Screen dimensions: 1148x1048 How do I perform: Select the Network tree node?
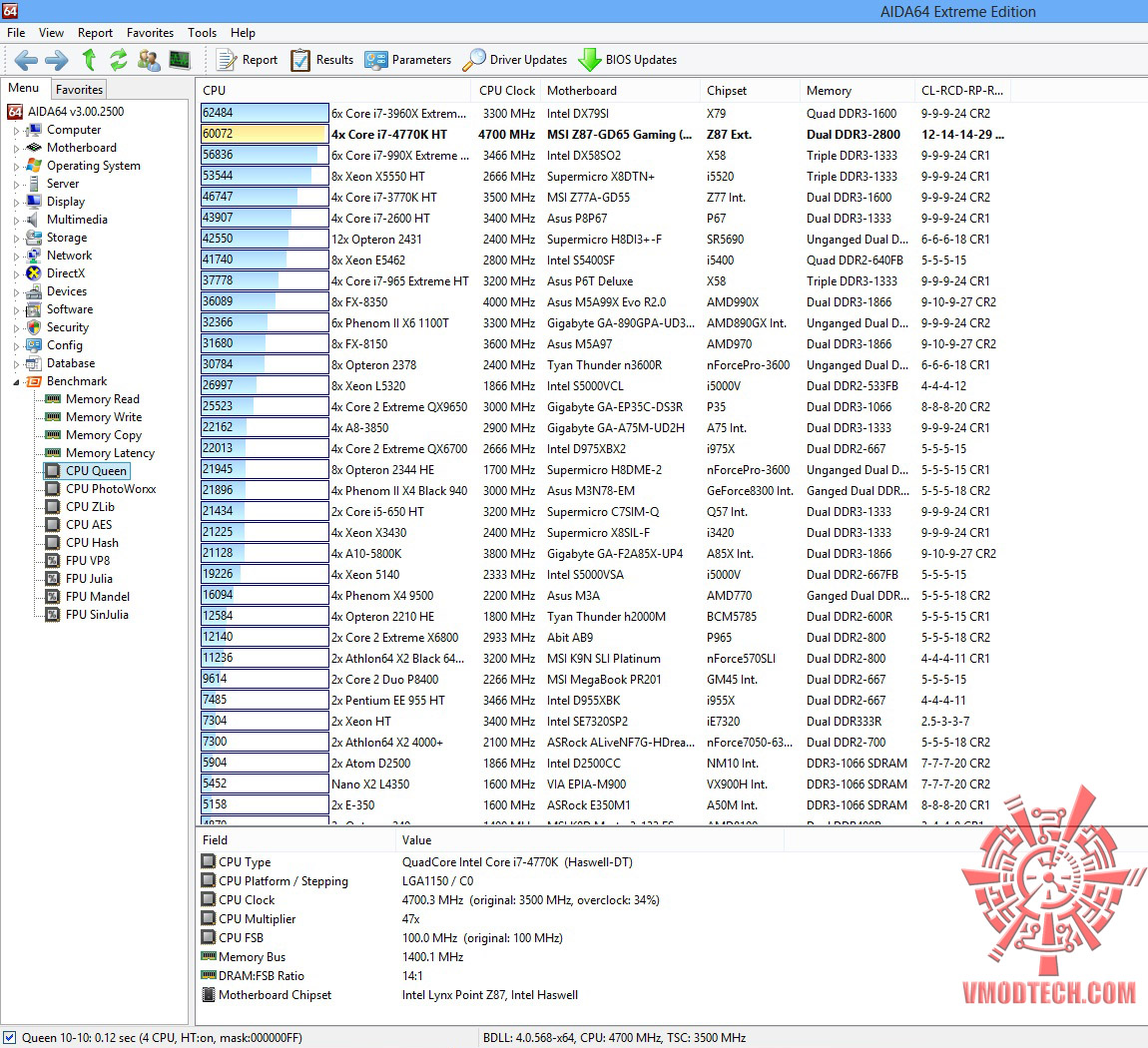[69, 256]
